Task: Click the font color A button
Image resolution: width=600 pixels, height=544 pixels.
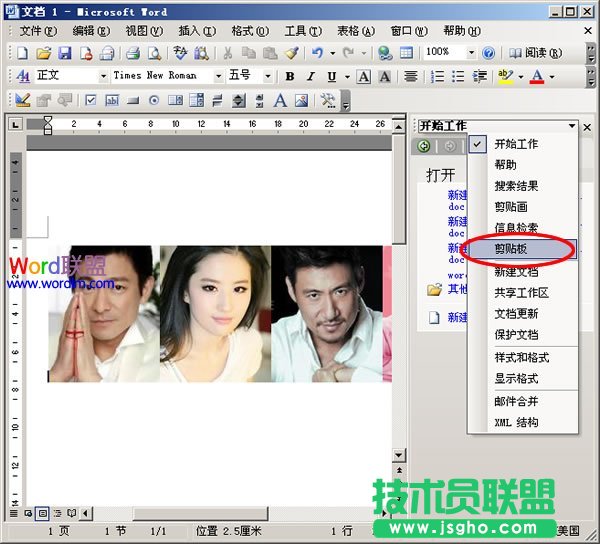Action: [537, 76]
